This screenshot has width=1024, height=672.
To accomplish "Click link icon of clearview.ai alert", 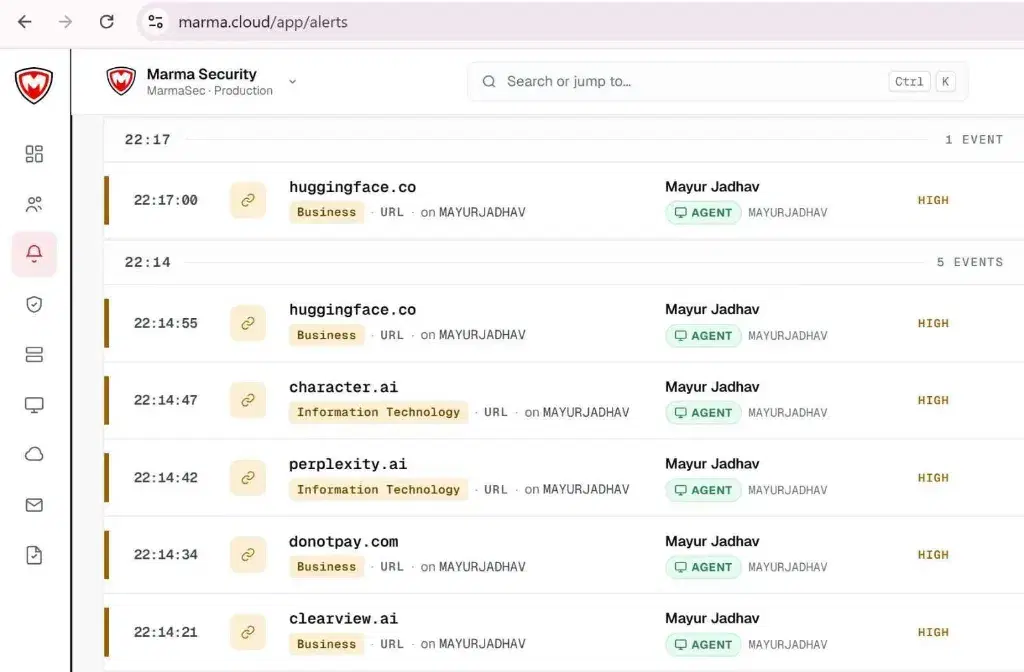I will point(248,632).
